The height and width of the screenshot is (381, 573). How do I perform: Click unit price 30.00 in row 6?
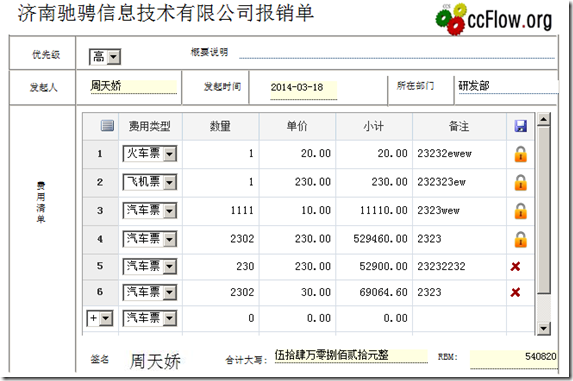click(x=297, y=292)
